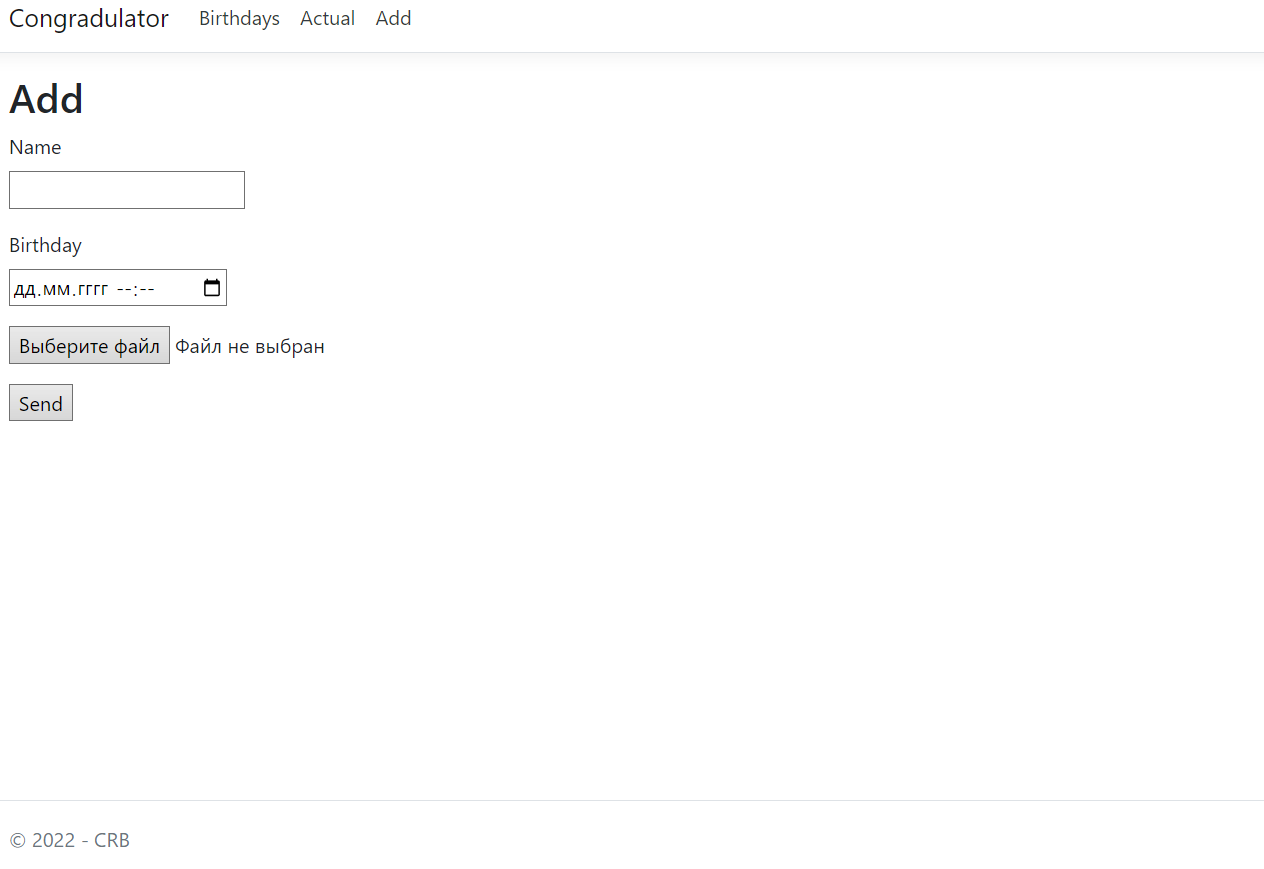Navigate to the Actual page
The image size is (1264, 869).
(x=327, y=18)
